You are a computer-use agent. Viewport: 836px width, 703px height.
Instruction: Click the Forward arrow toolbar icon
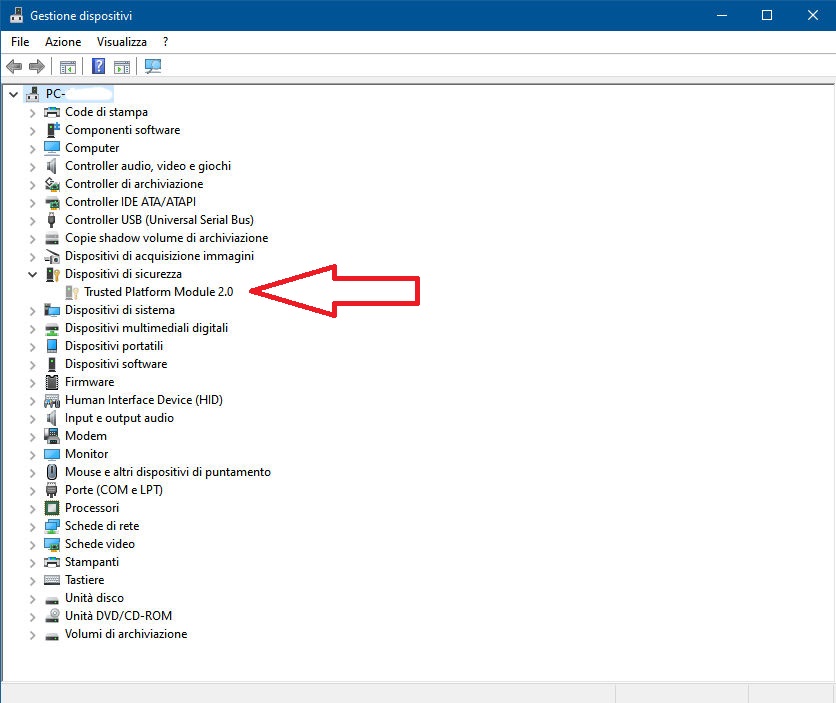pos(37,67)
